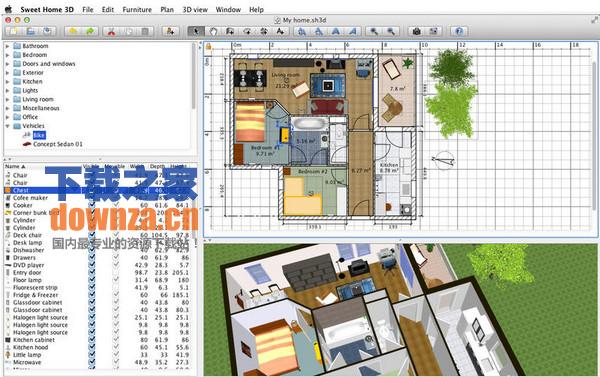This screenshot has width=600, height=377.
Task: Click the Create photo camera icon
Action: tap(416, 31)
